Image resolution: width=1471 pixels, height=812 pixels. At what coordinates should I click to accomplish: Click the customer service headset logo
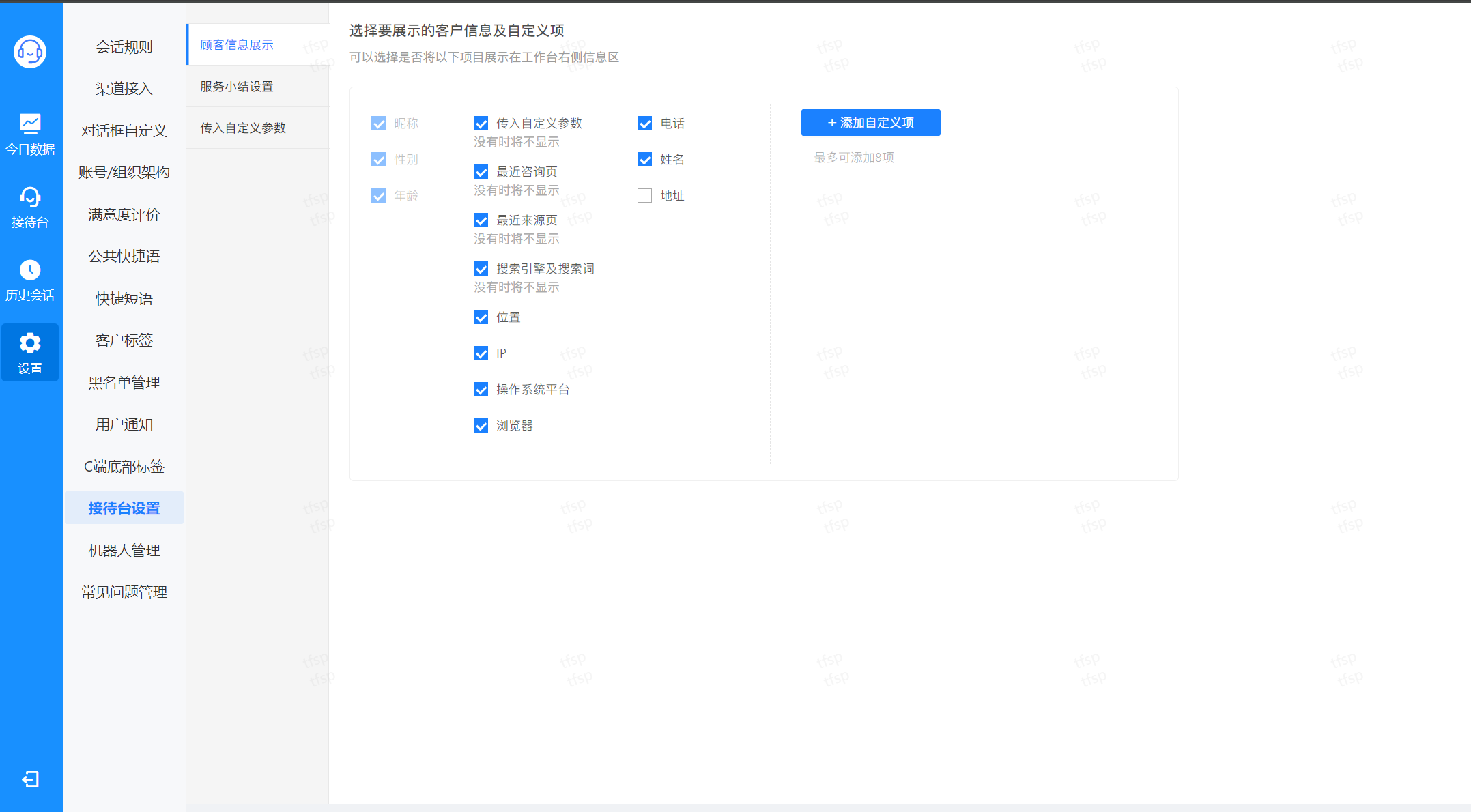tap(30, 51)
